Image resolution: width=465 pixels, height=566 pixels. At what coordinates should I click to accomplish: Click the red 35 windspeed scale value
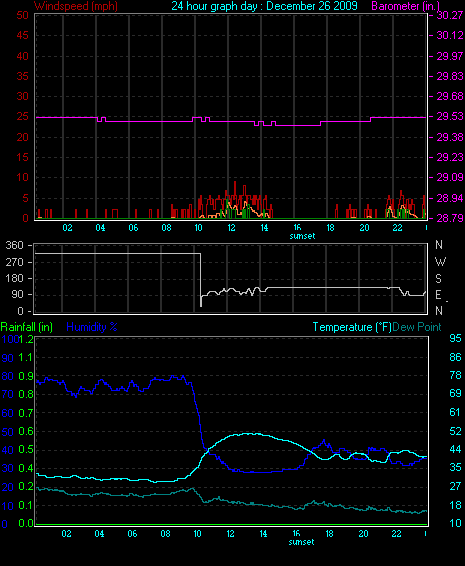pos(22,76)
